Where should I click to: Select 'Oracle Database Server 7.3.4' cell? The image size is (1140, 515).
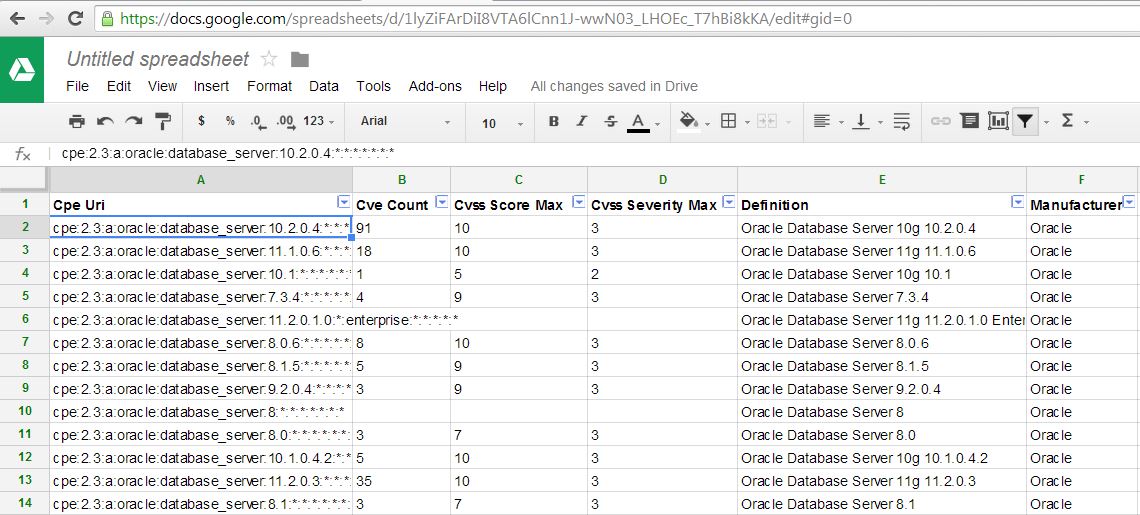(x=882, y=297)
